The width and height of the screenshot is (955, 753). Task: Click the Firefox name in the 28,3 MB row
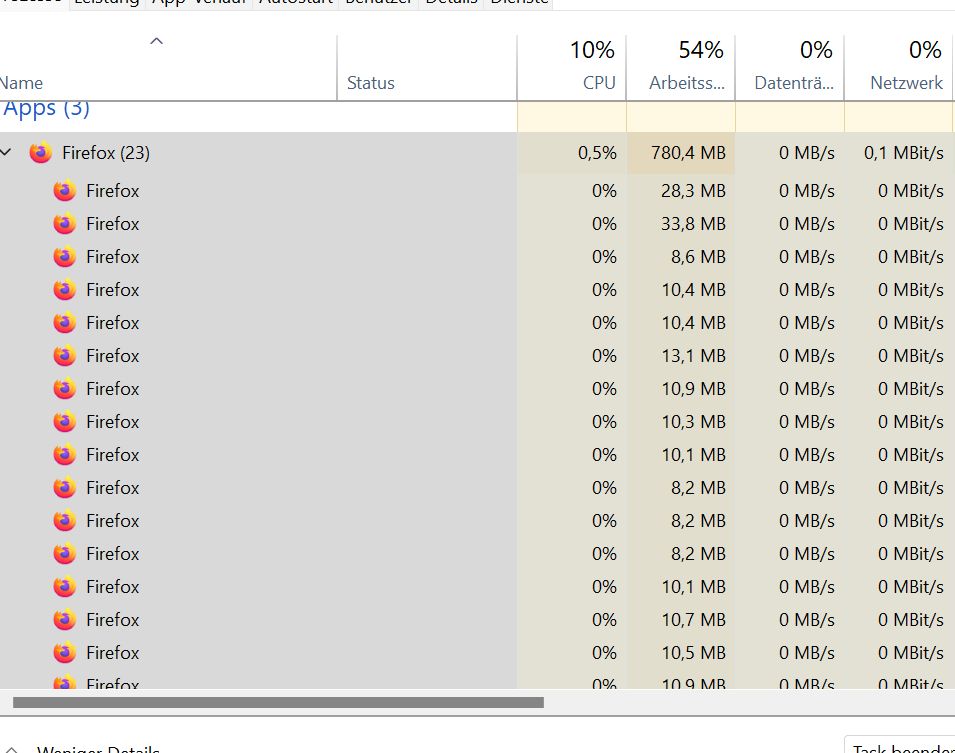click(x=113, y=191)
